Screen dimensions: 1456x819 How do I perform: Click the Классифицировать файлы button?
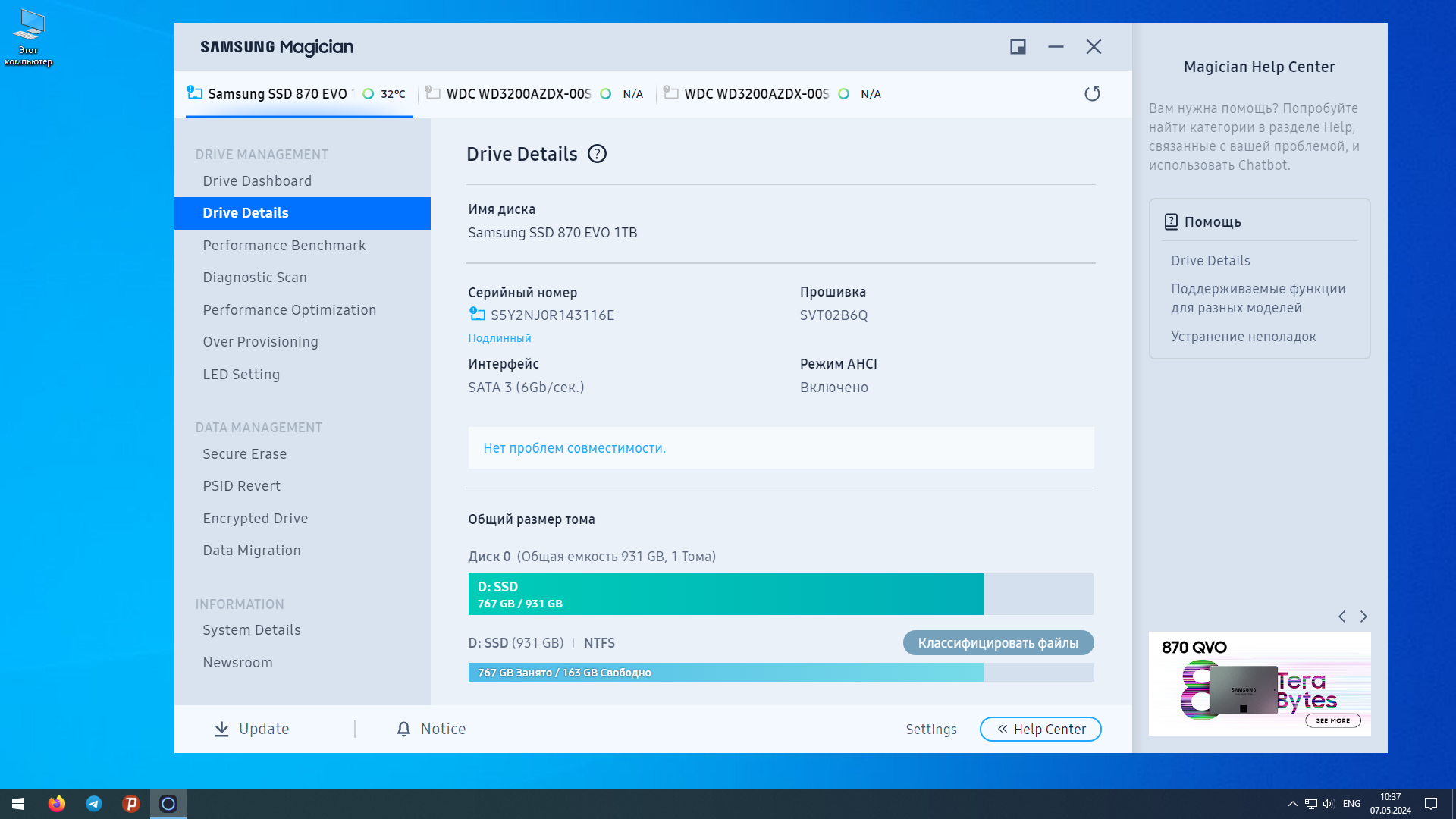(x=998, y=643)
